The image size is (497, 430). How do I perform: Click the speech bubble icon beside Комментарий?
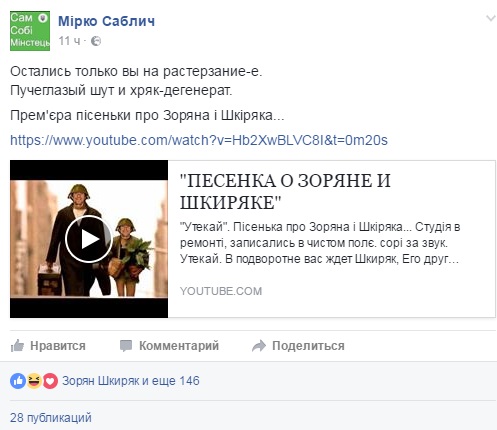126,346
